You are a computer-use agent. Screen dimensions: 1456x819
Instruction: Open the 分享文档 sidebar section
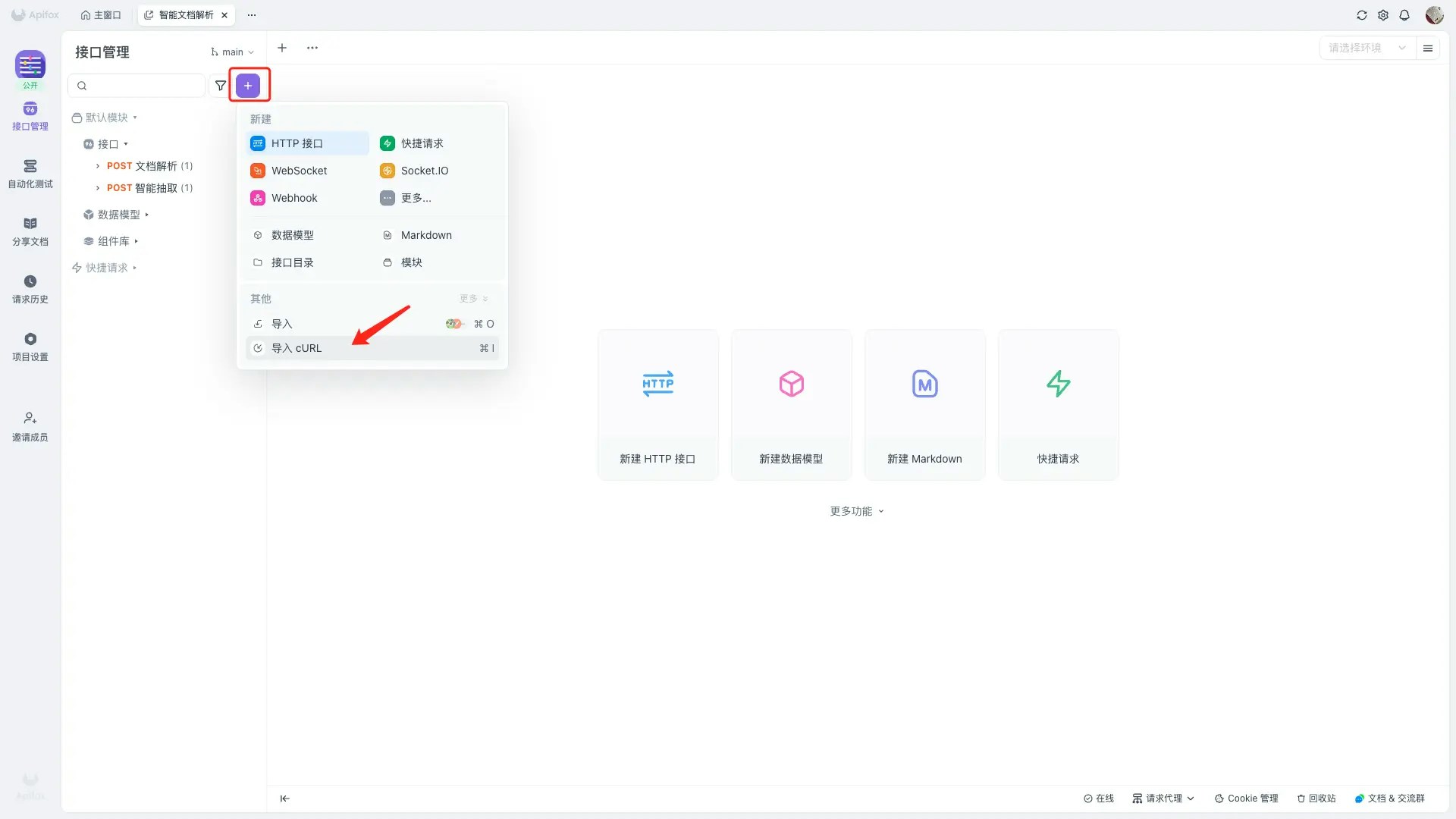click(30, 231)
